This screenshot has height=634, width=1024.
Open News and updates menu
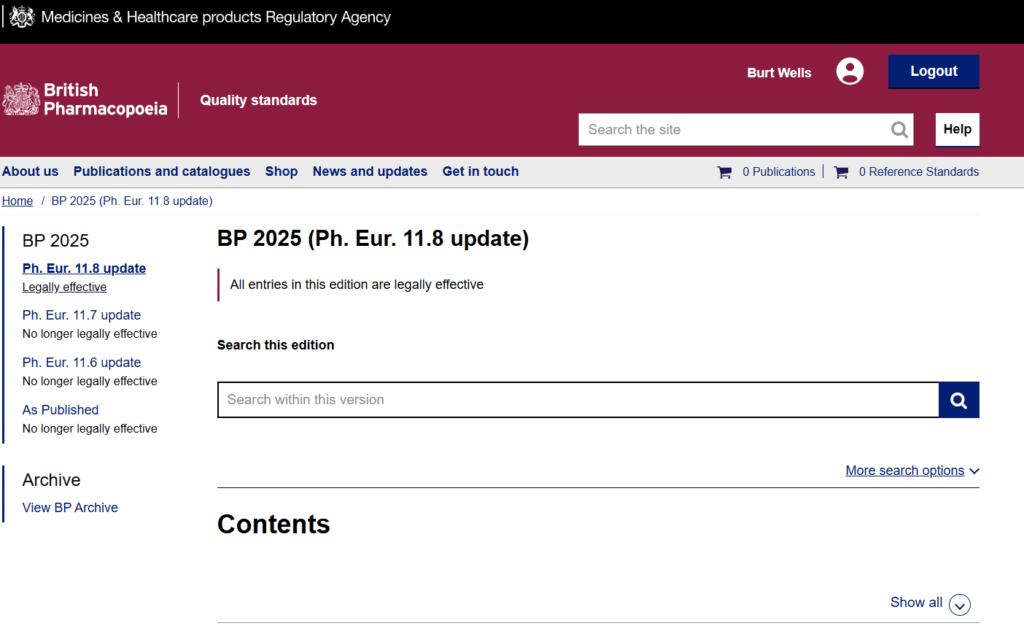click(369, 172)
